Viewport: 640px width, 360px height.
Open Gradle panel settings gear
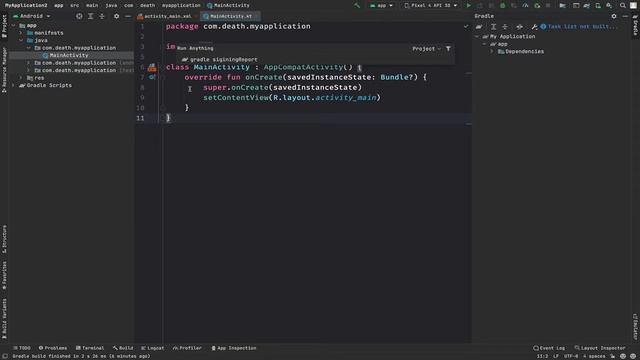click(614, 16)
